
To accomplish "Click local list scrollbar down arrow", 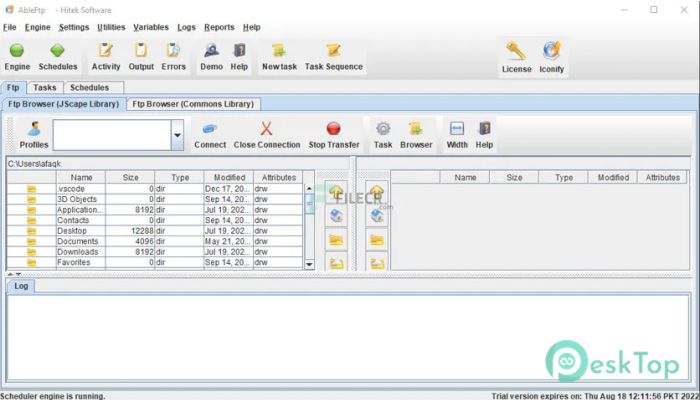I will pos(309,264).
